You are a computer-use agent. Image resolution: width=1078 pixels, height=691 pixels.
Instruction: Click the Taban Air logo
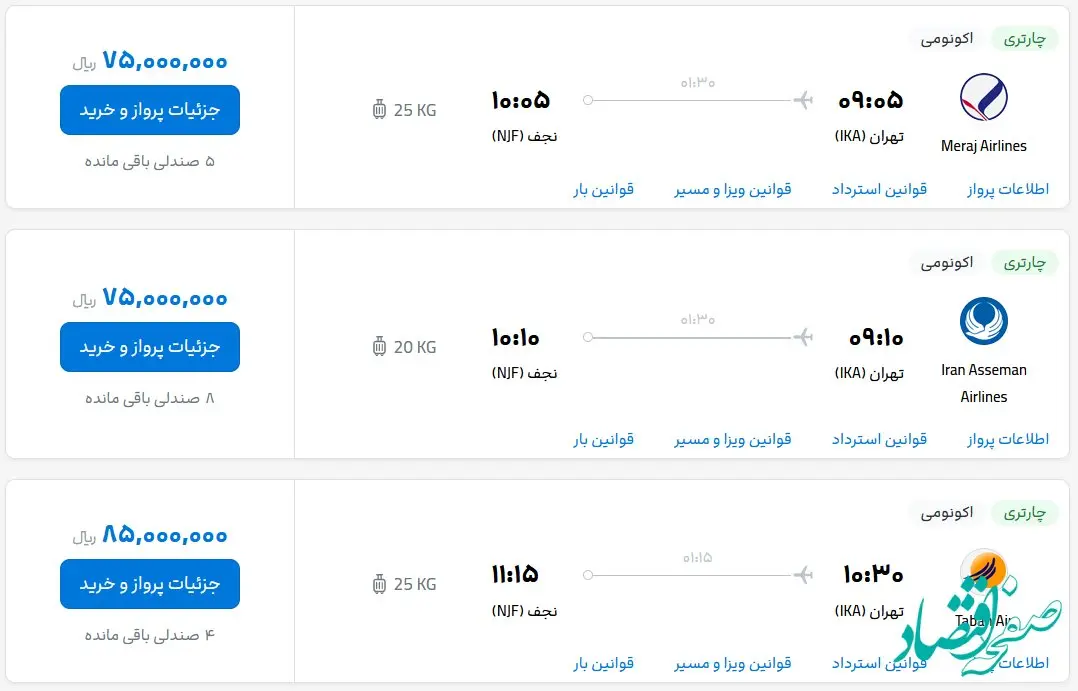click(x=984, y=570)
